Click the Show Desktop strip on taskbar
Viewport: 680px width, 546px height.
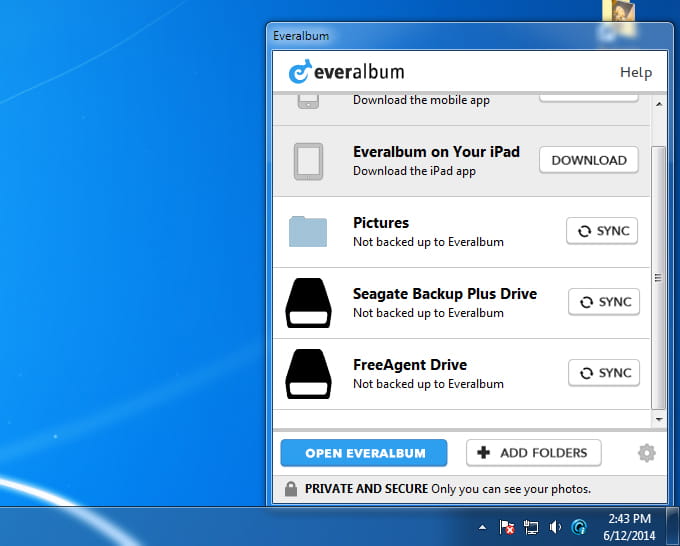673,526
